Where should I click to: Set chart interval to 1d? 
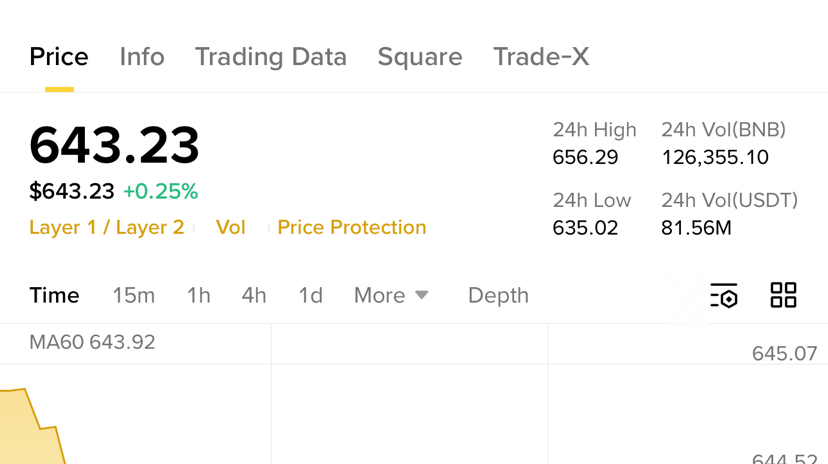(311, 296)
